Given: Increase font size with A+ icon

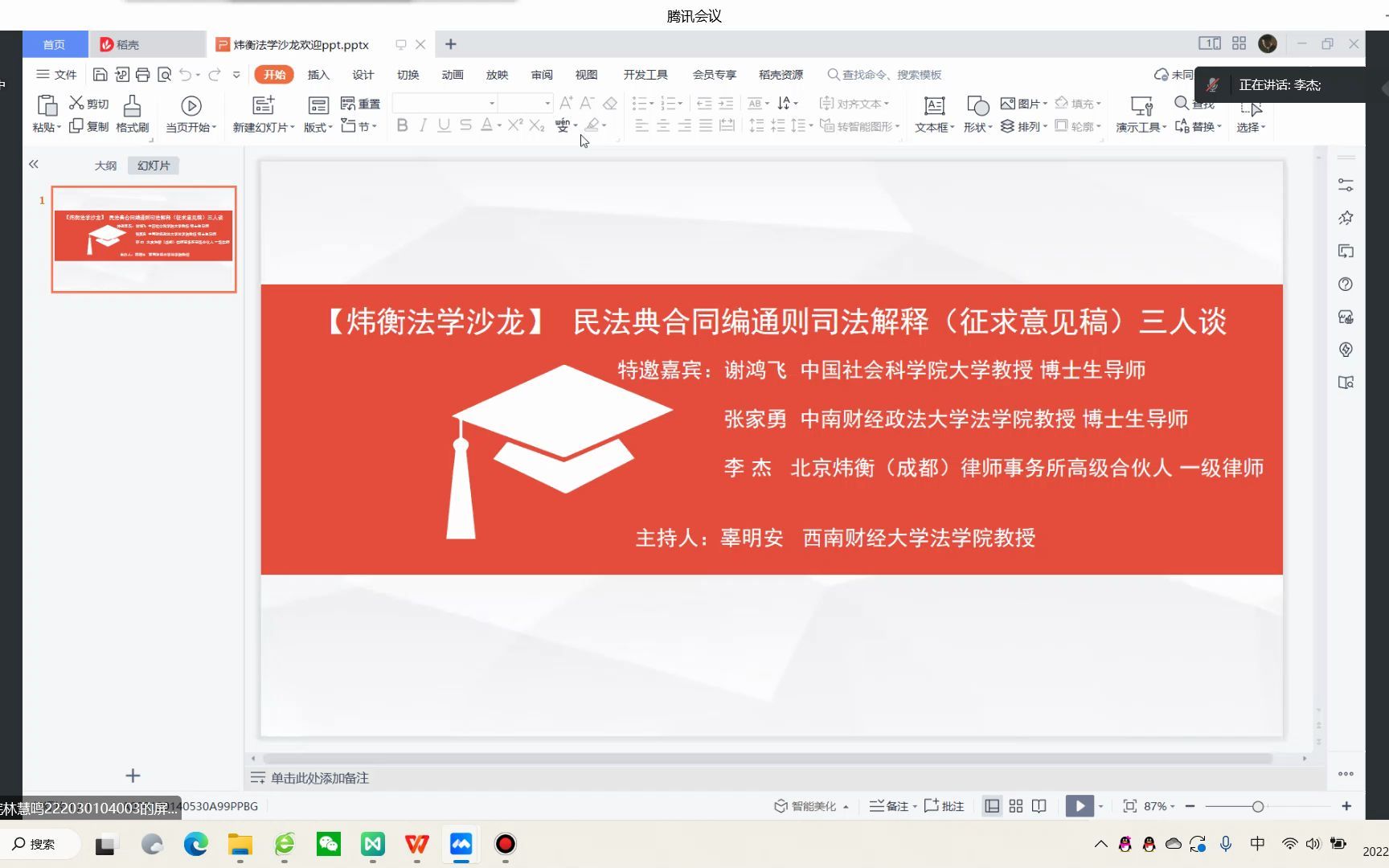Looking at the screenshot, I should coord(567,103).
